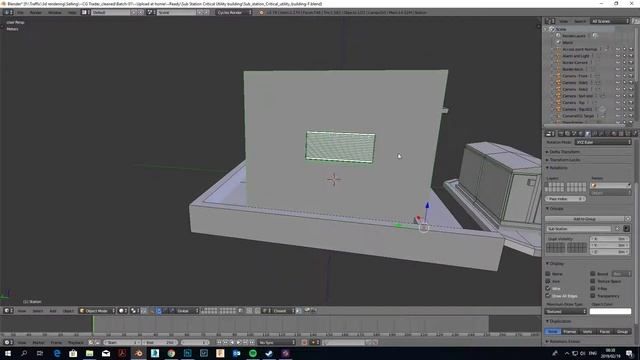640x360 pixels.
Task: Hide Alarm and Light via eye icon
Action: coord(618,56)
